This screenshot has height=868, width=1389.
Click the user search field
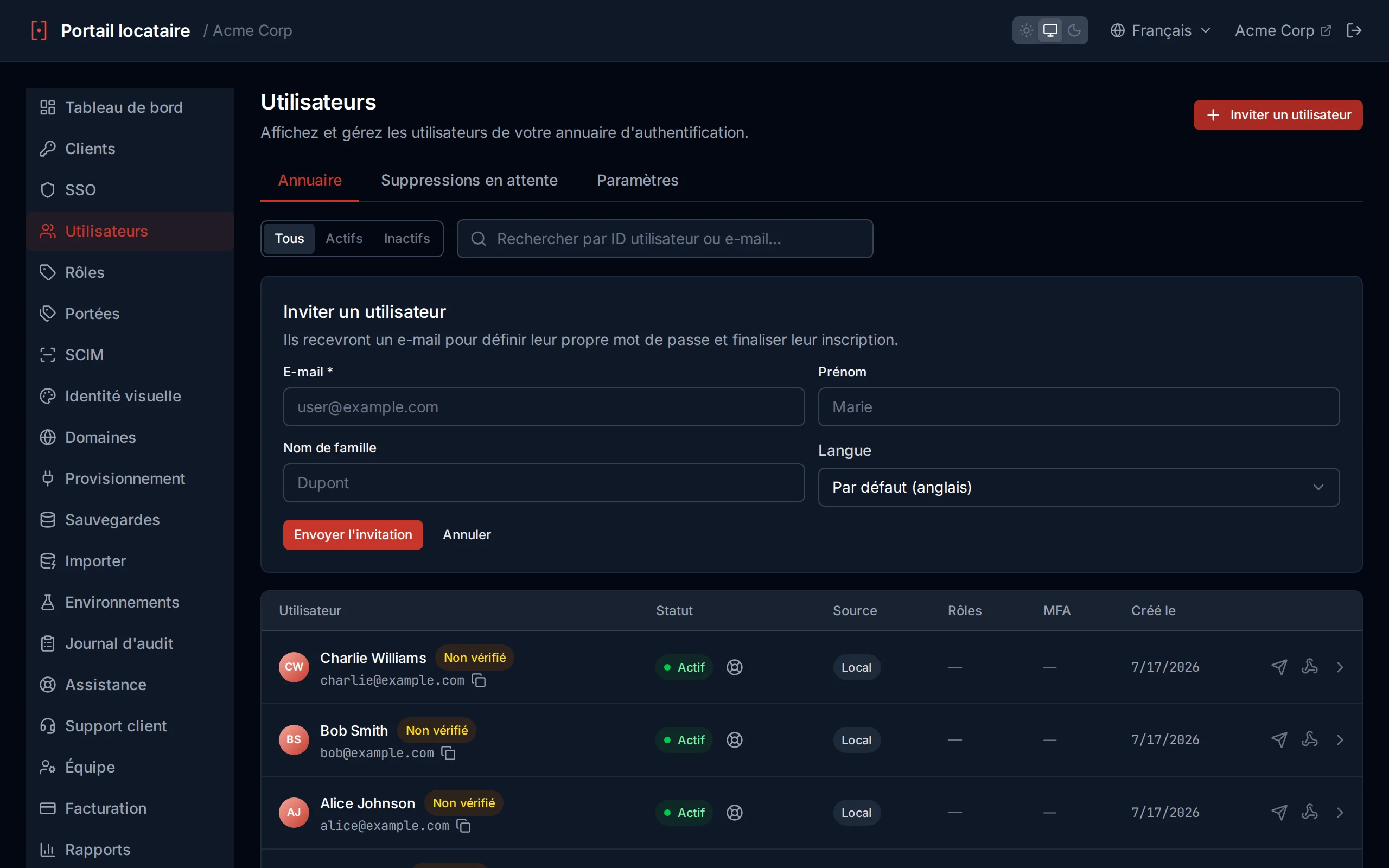point(665,239)
